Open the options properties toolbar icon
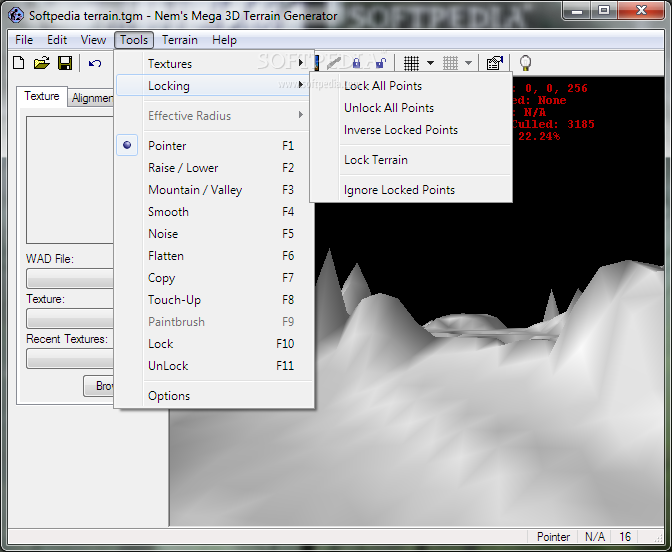The image size is (672, 552). 495,63
